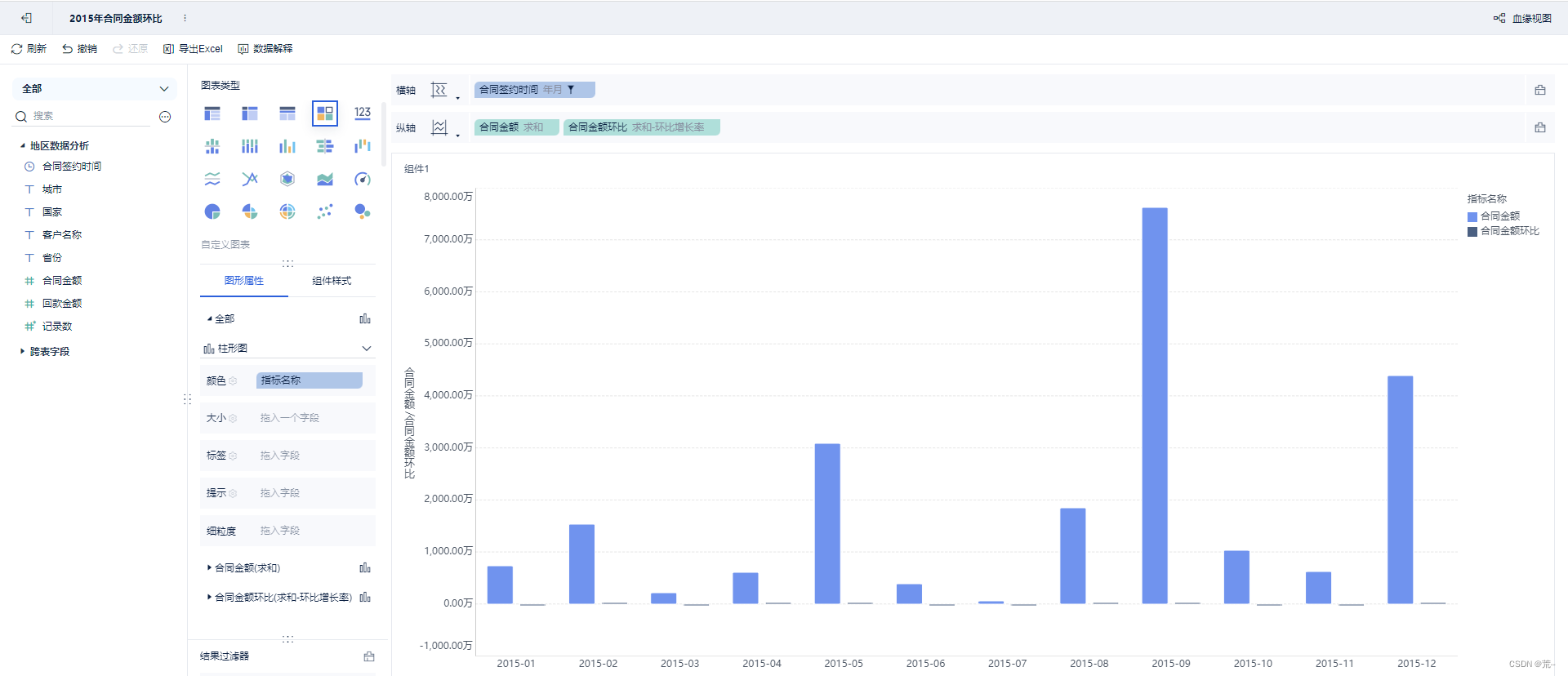
Task: Choose the radar chart icon
Action: pyautogui.click(x=287, y=179)
